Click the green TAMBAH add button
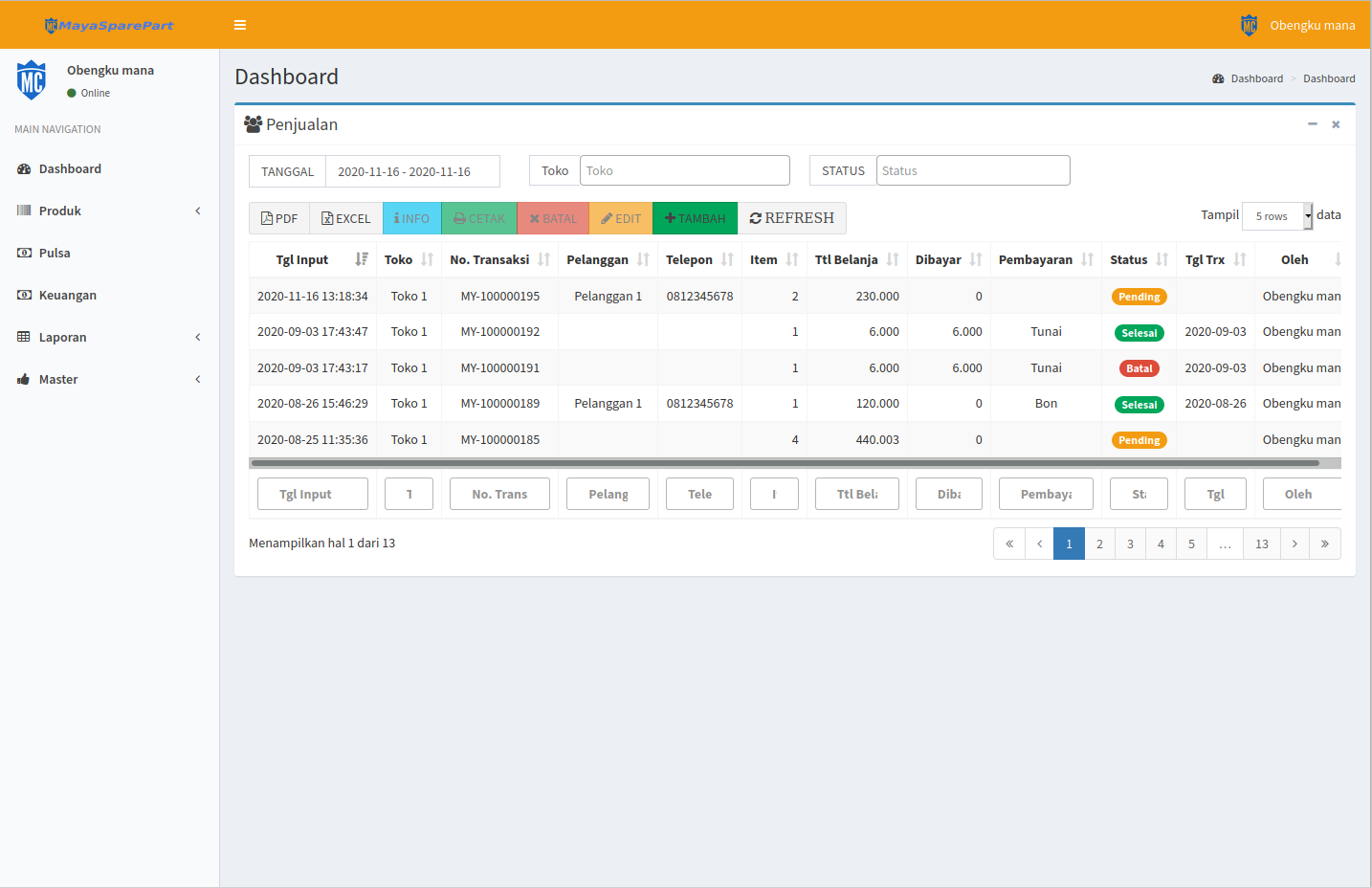The image size is (1372, 888). point(695,218)
